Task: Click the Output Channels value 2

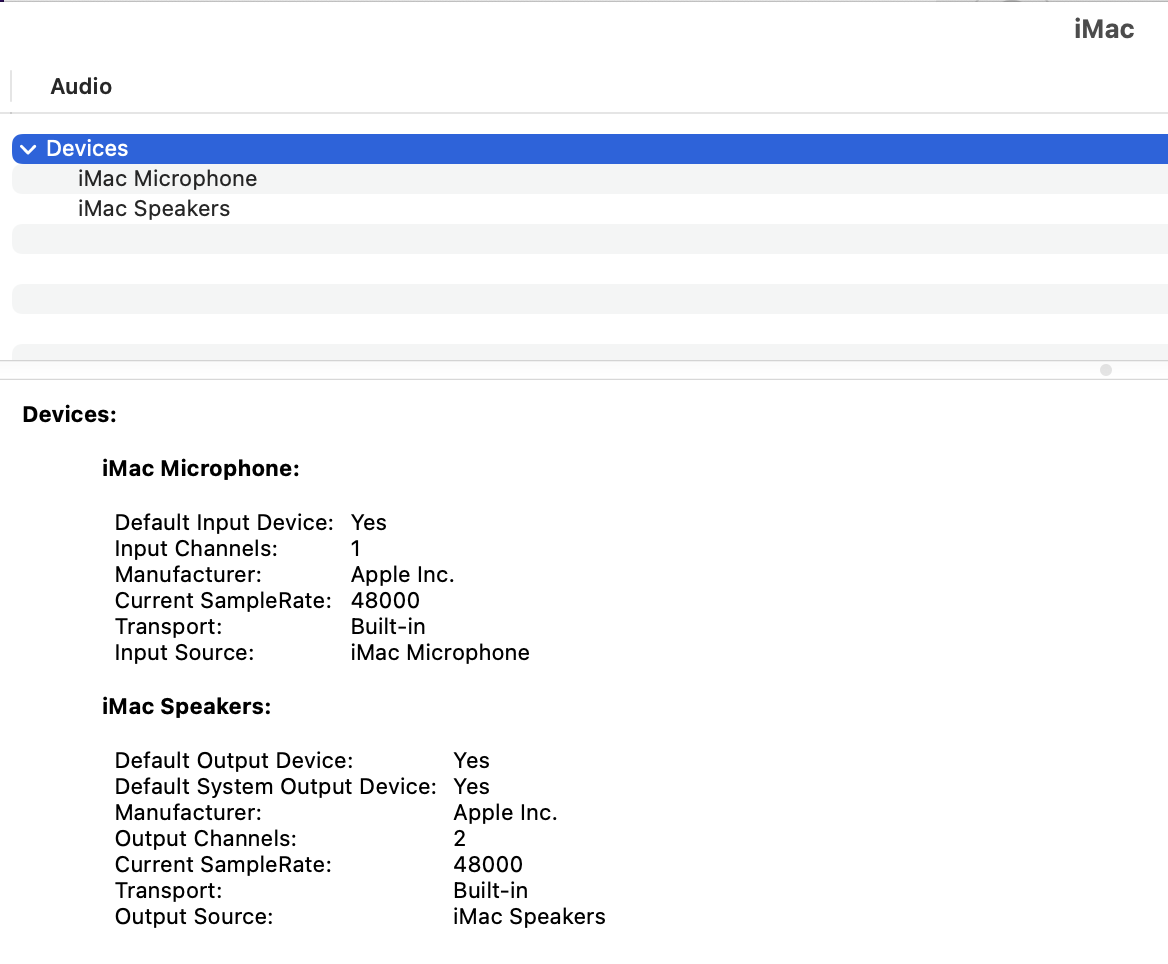Action: [x=460, y=839]
